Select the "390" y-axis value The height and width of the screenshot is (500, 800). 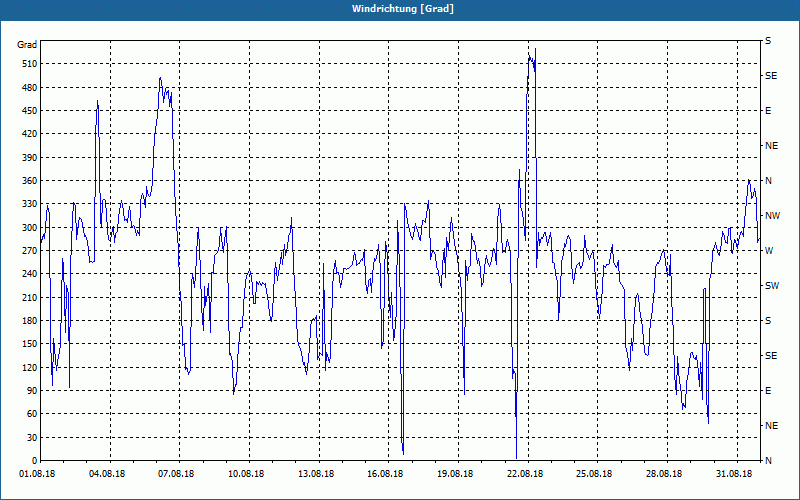[30, 158]
